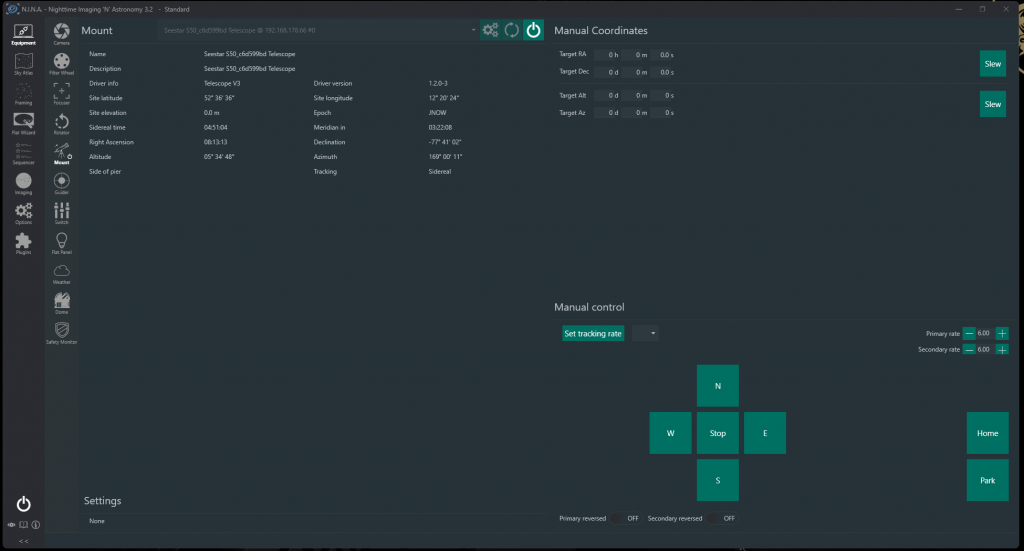Open the Filter Wheel equipment section

click(61, 64)
